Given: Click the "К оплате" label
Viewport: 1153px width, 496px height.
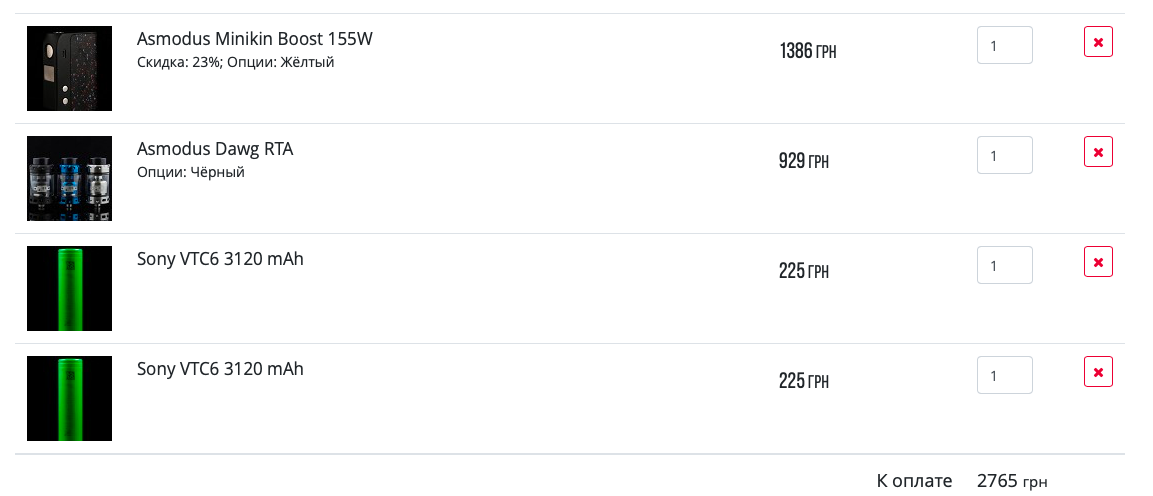Looking at the screenshot, I should pyautogui.click(x=914, y=481).
